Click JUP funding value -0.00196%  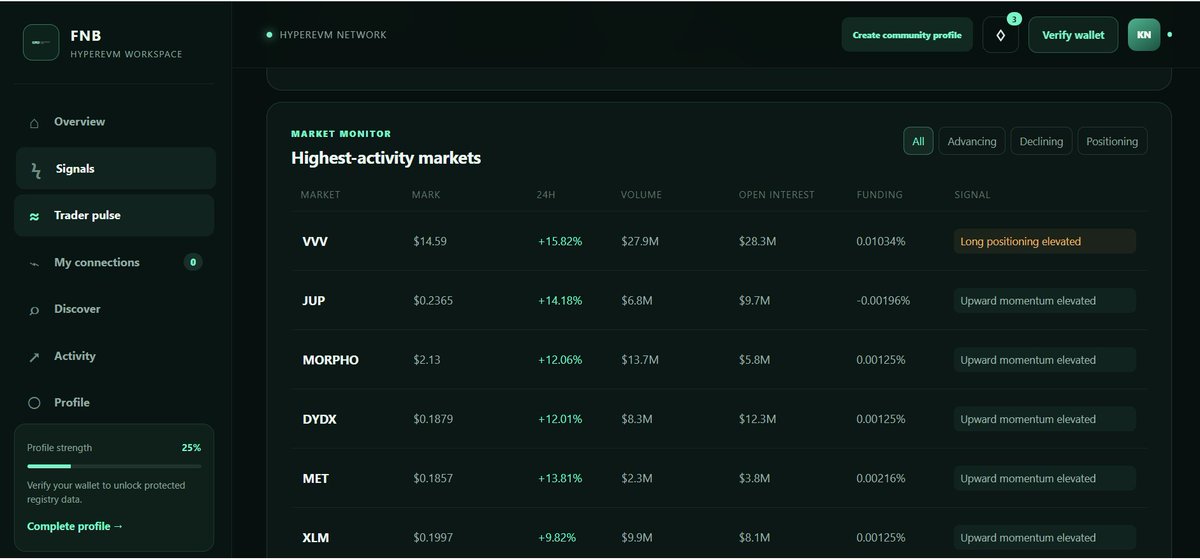coord(884,301)
